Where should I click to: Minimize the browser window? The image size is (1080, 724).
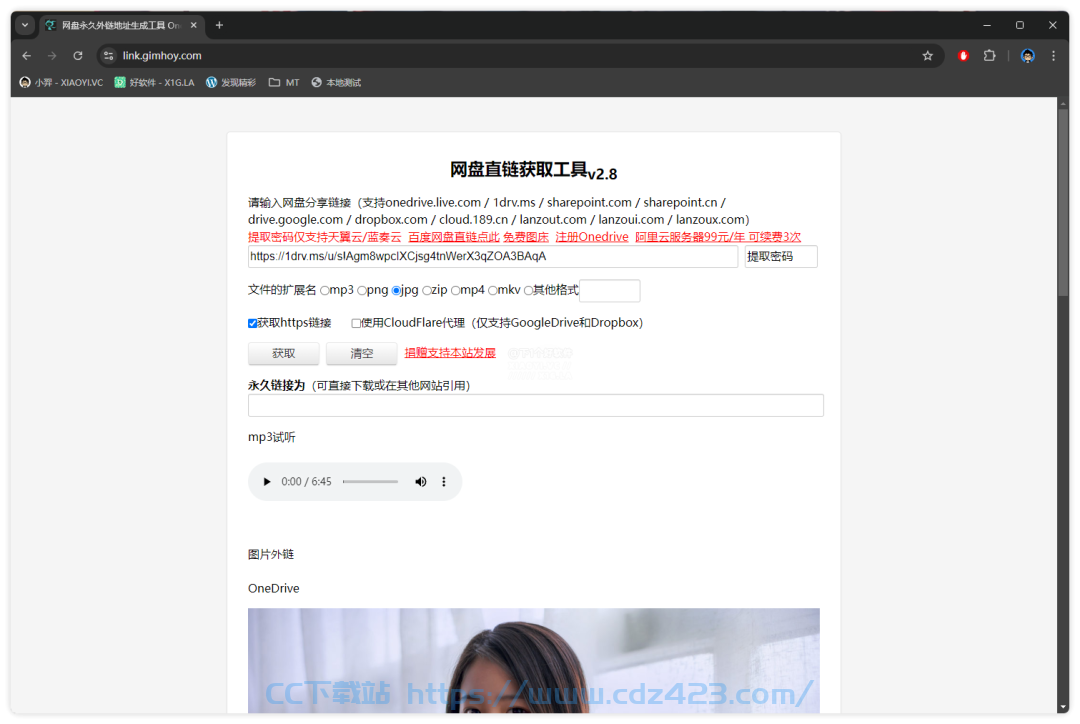pos(987,25)
